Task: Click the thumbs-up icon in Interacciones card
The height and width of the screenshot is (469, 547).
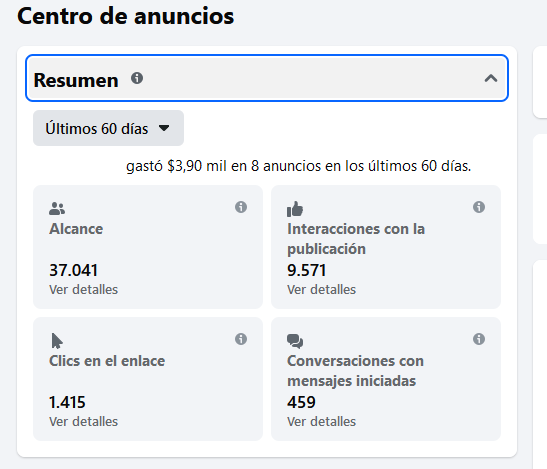Action: 295,209
